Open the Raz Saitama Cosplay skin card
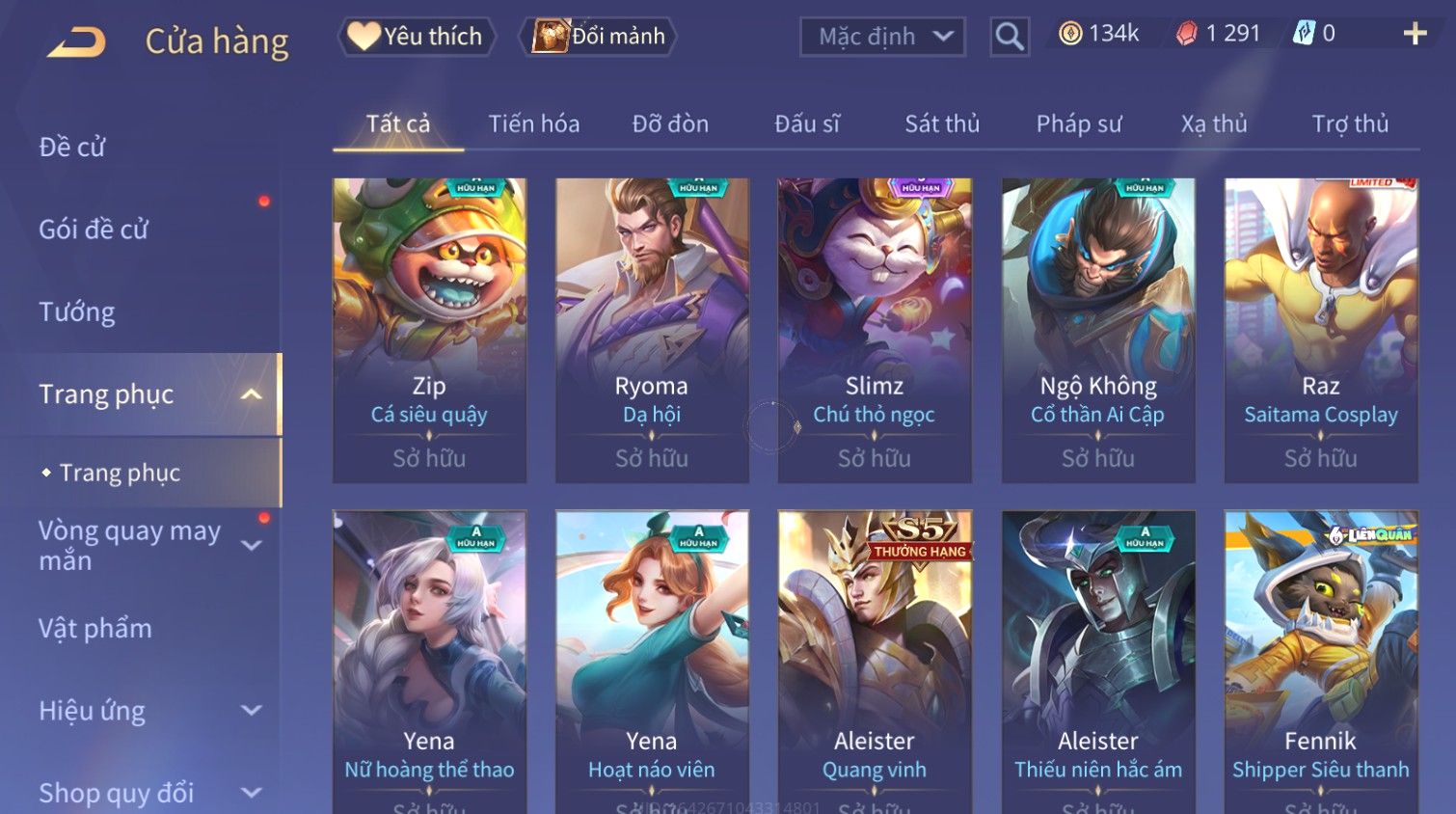The width and height of the screenshot is (1456, 814). [x=1321, y=330]
